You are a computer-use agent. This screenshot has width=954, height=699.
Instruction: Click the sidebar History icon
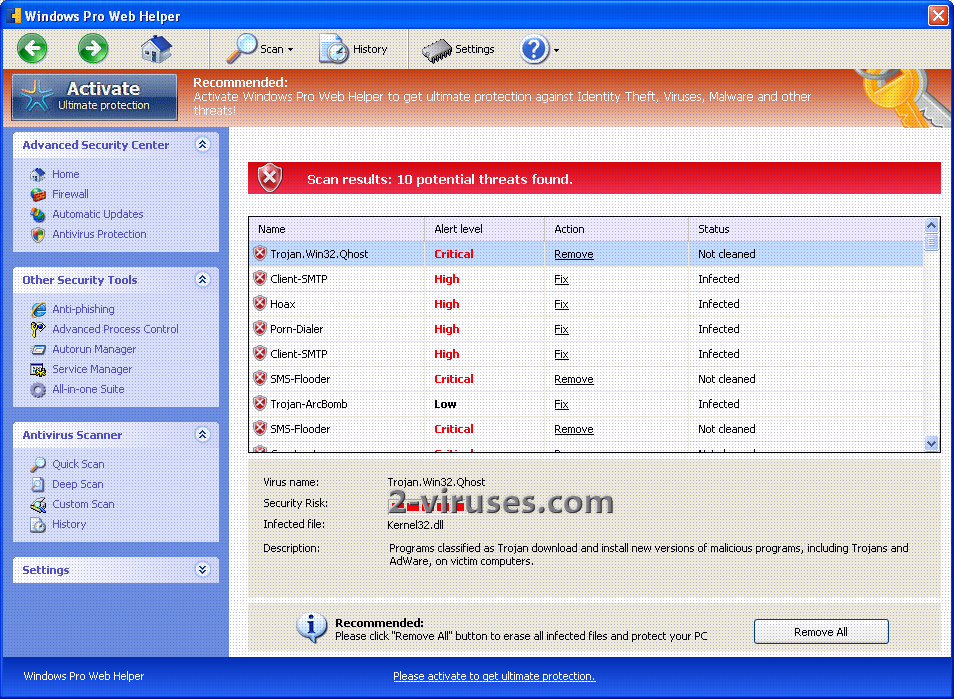38,525
